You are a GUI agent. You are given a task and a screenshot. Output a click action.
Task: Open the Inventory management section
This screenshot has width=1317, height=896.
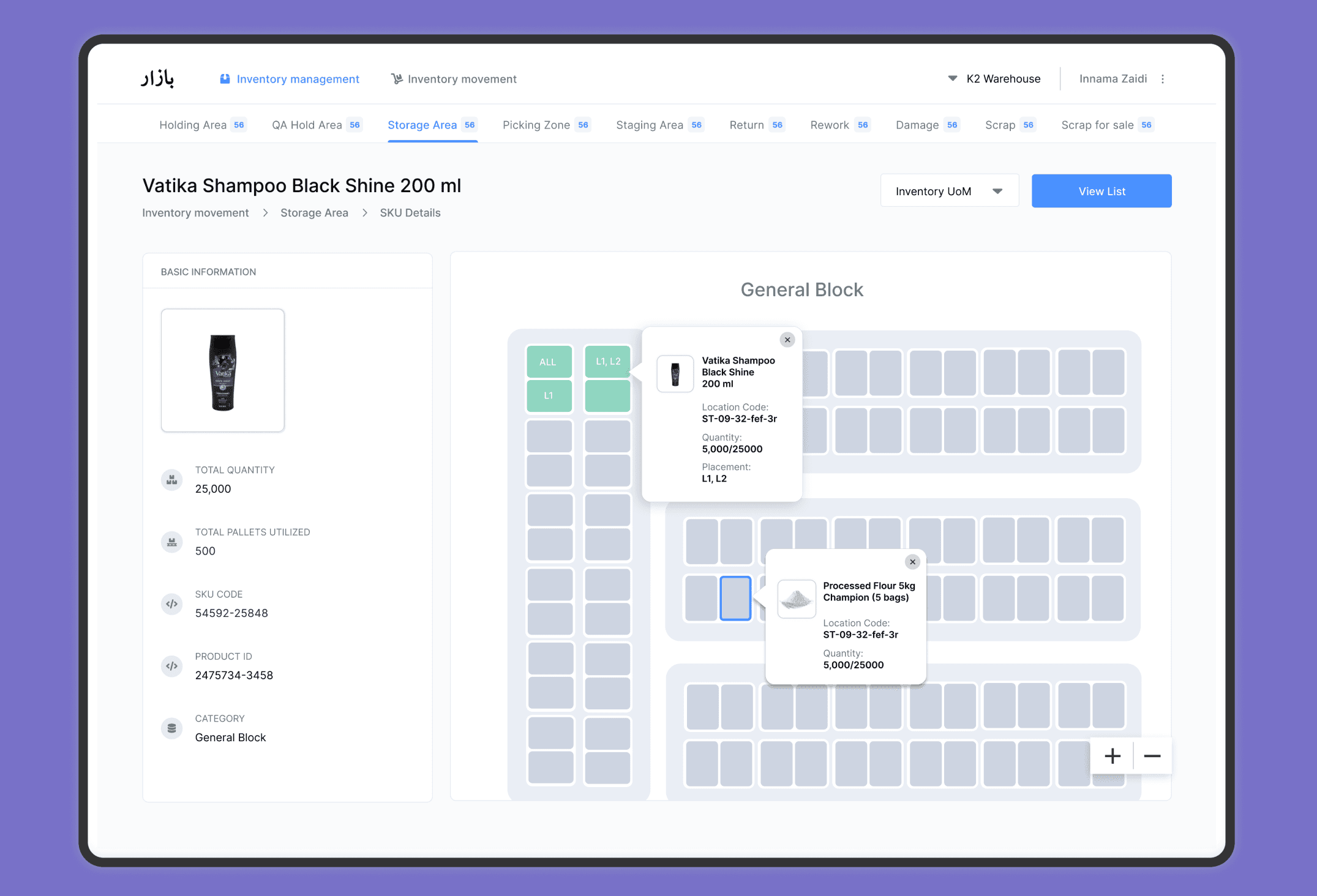point(290,79)
